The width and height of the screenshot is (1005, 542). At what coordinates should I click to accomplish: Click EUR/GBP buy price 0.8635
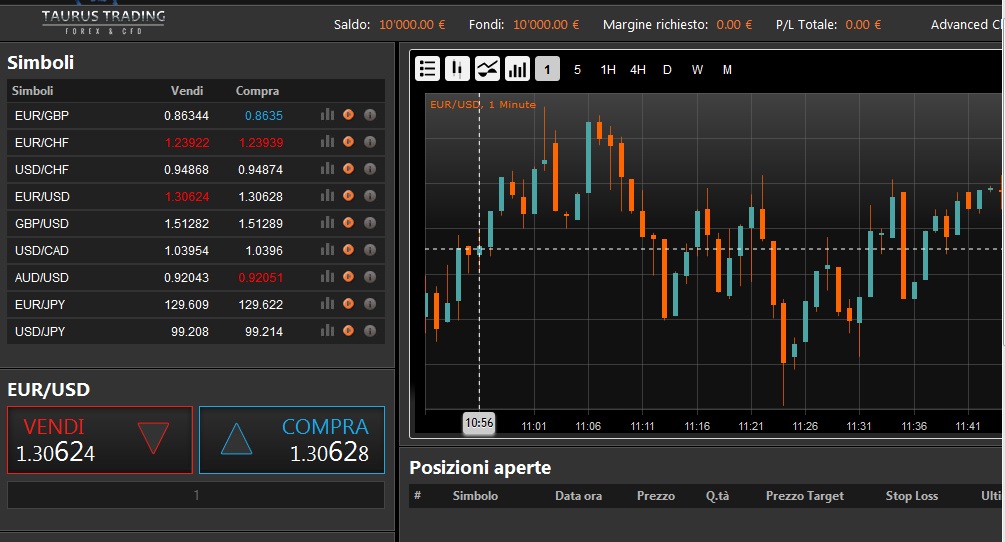click(x=263, y=116)
